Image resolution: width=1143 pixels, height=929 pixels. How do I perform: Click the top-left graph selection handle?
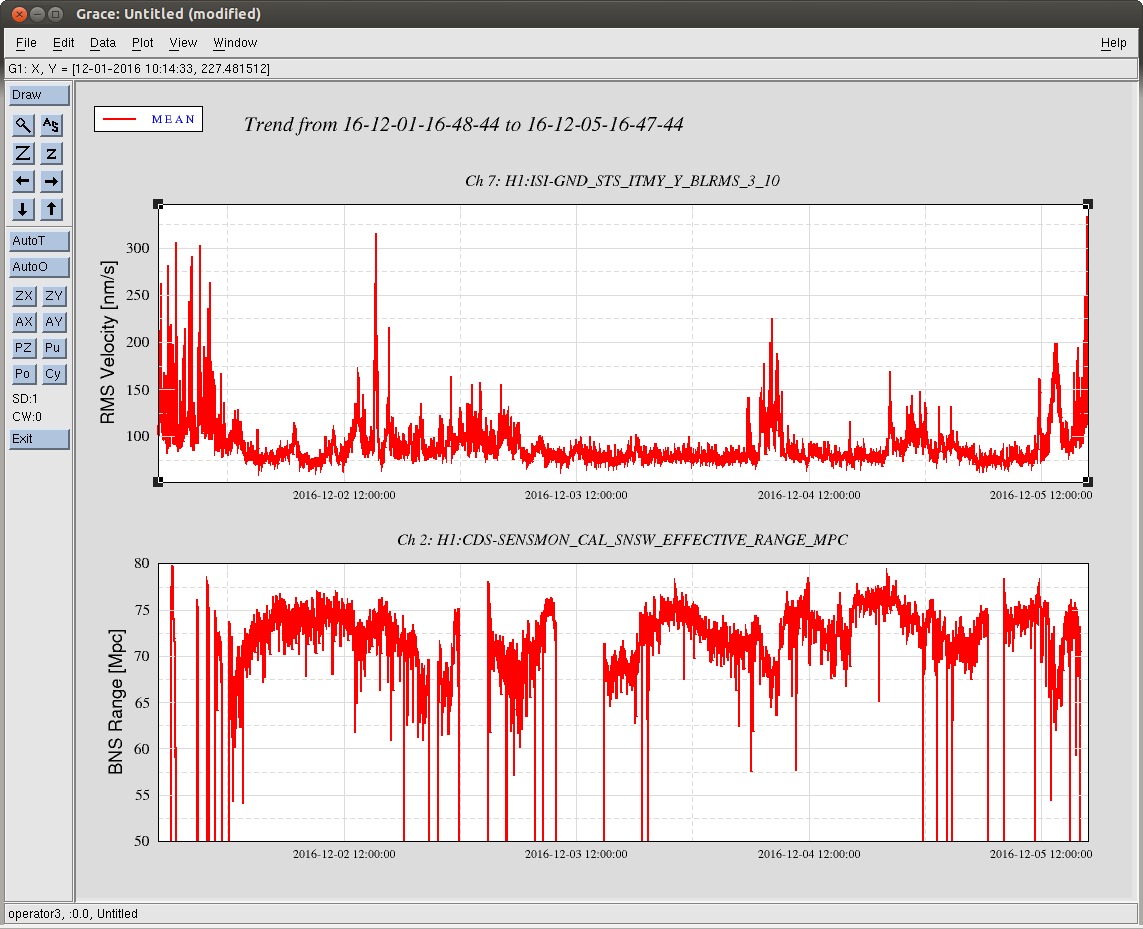point(158,205)
